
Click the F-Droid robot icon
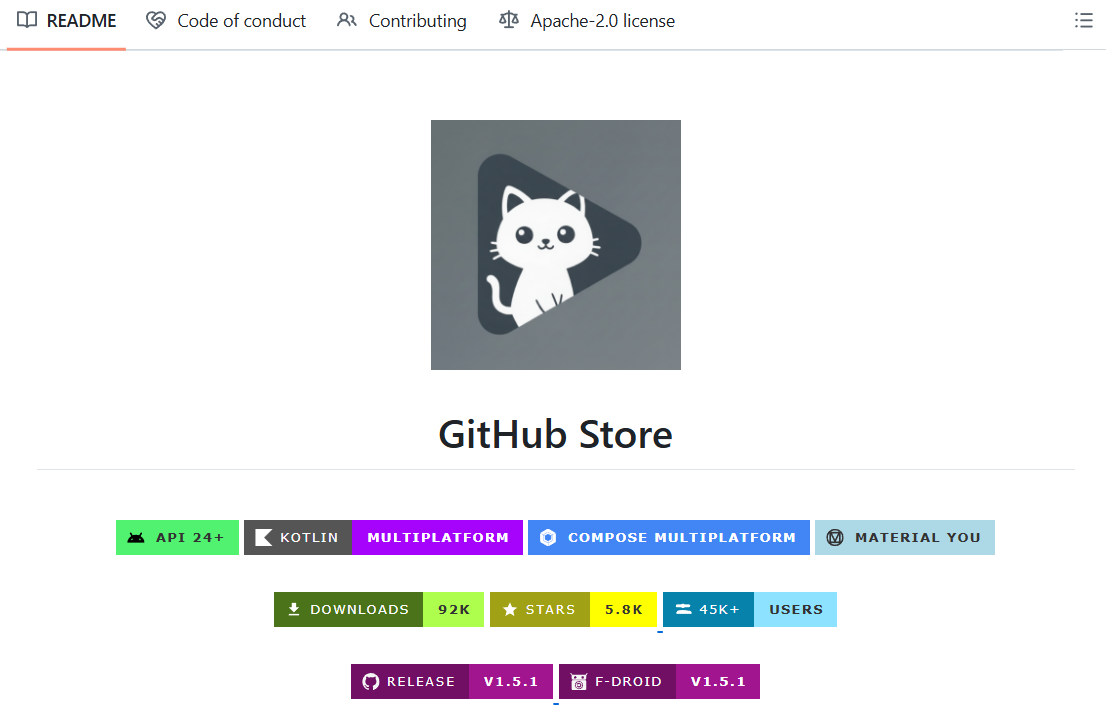tap(577, 681)
